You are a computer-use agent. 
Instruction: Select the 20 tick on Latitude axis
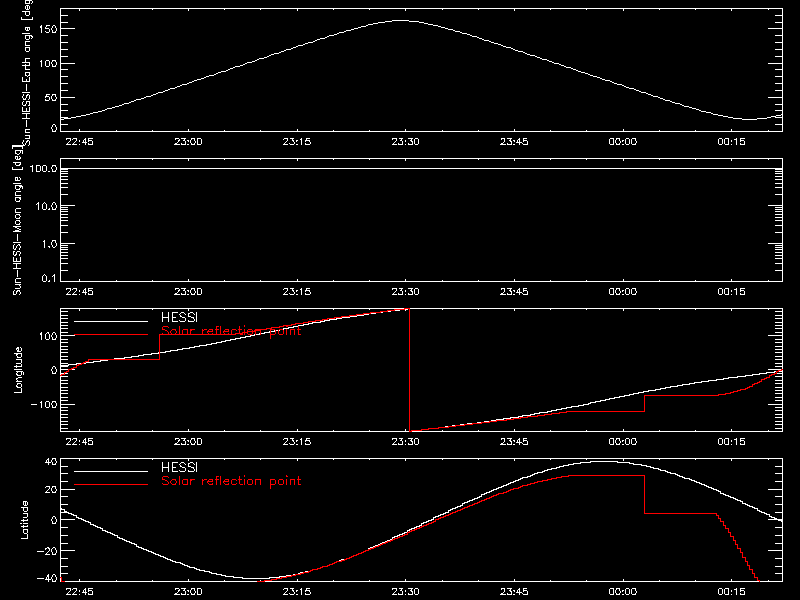(52, 490)
